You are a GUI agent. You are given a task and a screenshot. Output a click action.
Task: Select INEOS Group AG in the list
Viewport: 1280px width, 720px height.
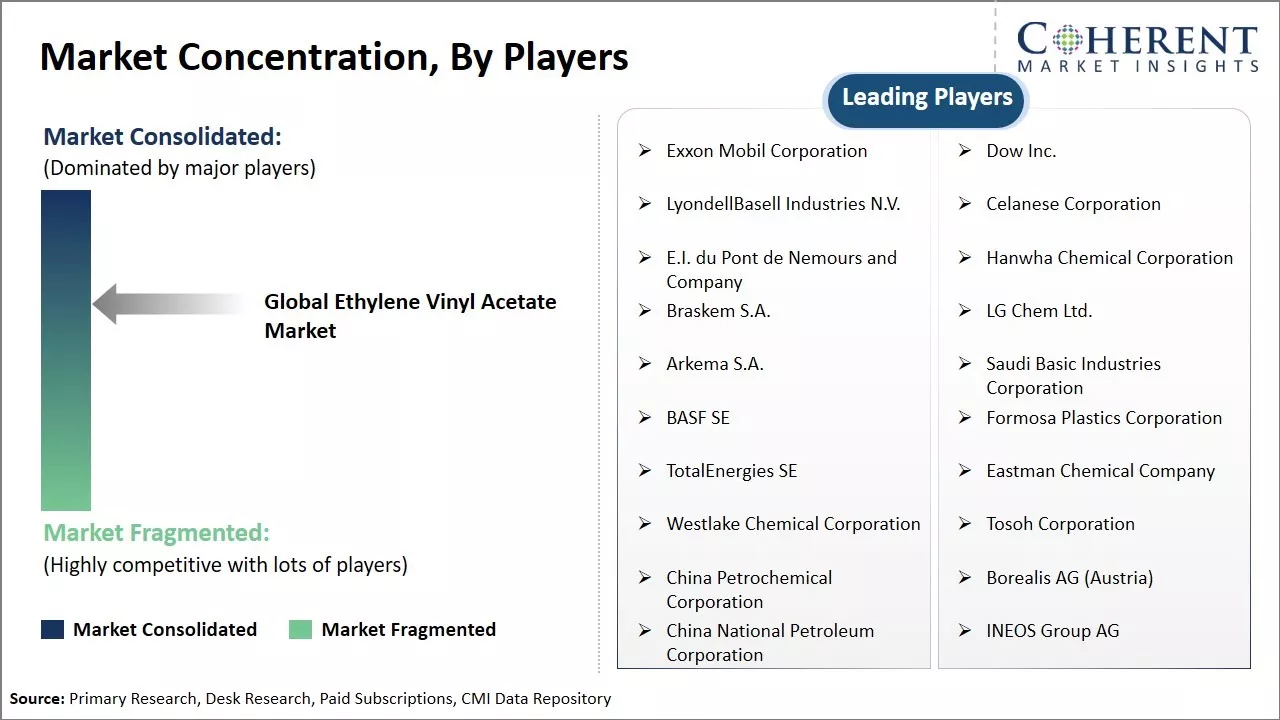click(1052, 631)
